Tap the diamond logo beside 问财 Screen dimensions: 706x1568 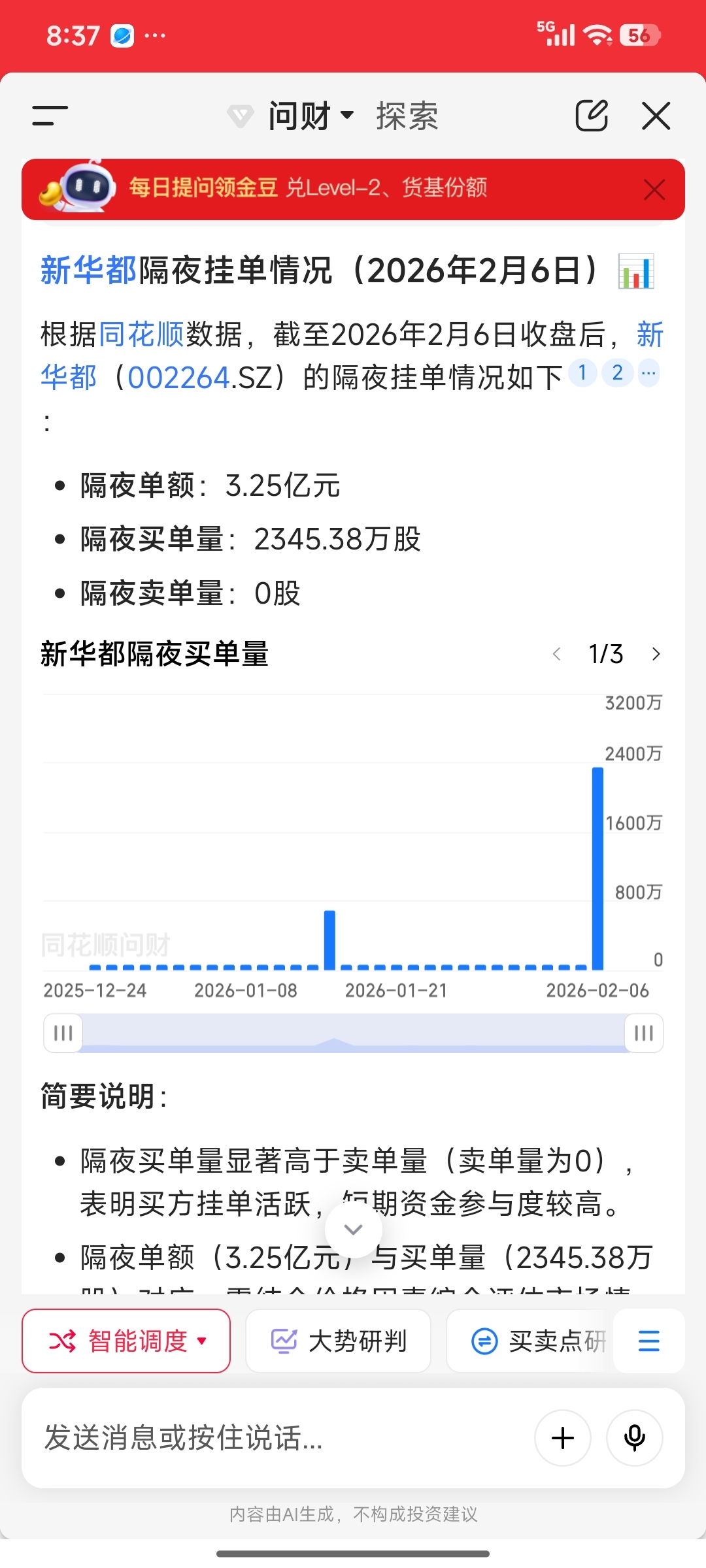click(240, 117)
